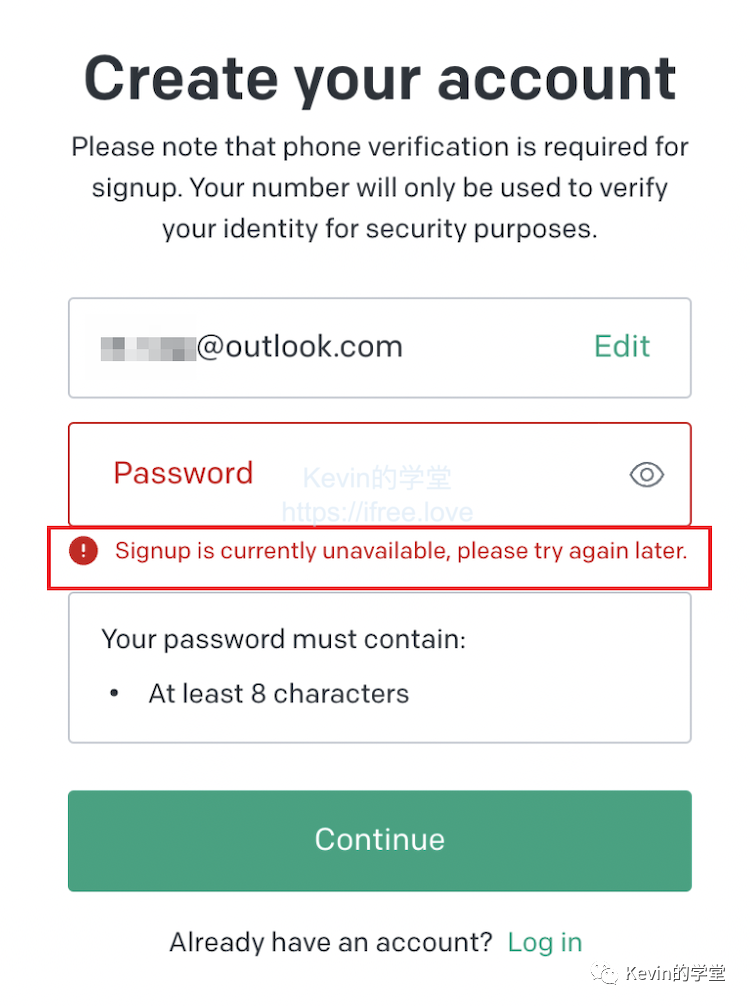Image resolution: width=750 pixels, height=1006 pixels.
Task: Select the signup unavailable error message
Action: (x=401, y=551)
